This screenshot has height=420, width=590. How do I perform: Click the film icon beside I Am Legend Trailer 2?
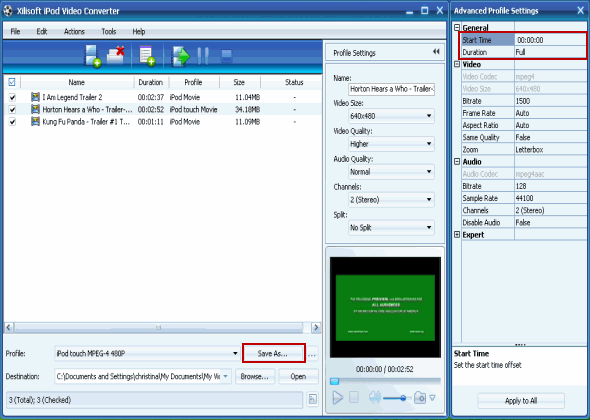click(35, 97)
